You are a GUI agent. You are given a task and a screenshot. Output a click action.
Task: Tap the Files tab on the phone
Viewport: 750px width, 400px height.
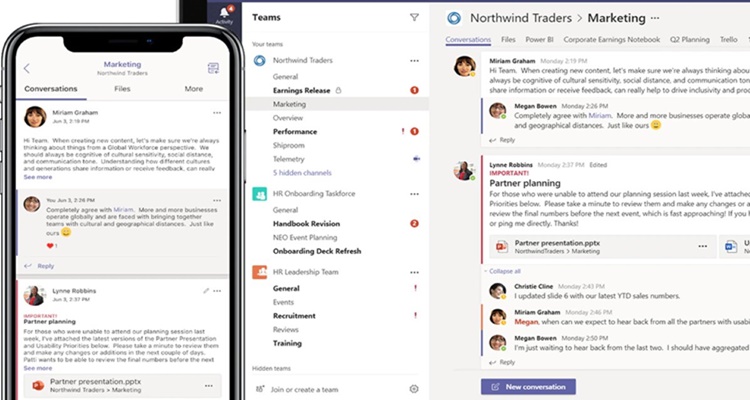click(122, 89)
